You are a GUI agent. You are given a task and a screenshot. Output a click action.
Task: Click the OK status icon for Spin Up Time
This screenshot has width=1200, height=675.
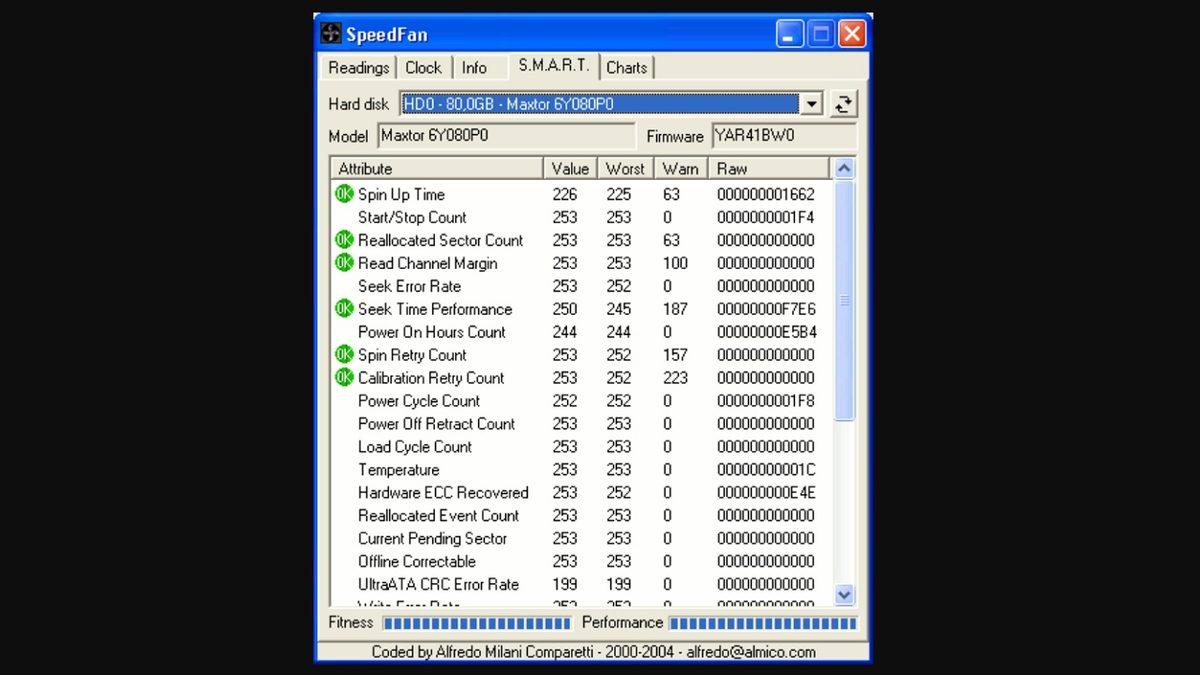point(344,194)
